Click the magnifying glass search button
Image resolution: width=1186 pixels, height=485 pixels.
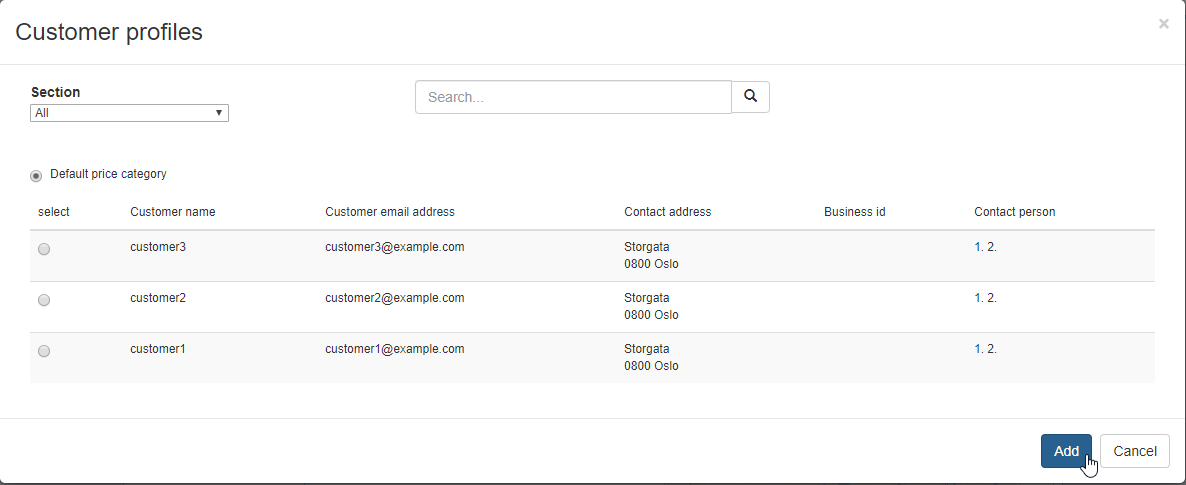click(750, 97)
